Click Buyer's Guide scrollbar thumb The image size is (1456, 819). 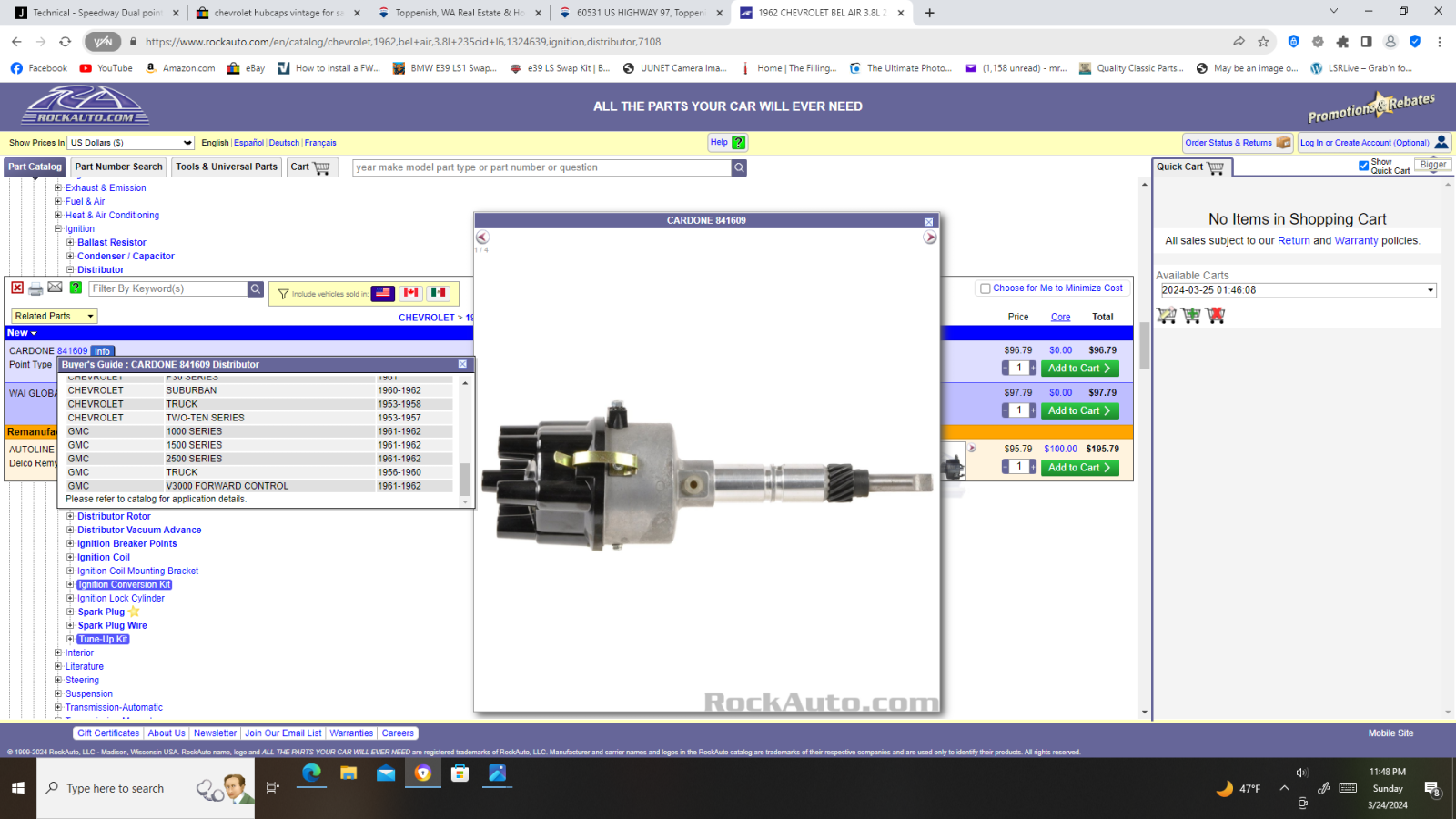(x=465, y=478)
